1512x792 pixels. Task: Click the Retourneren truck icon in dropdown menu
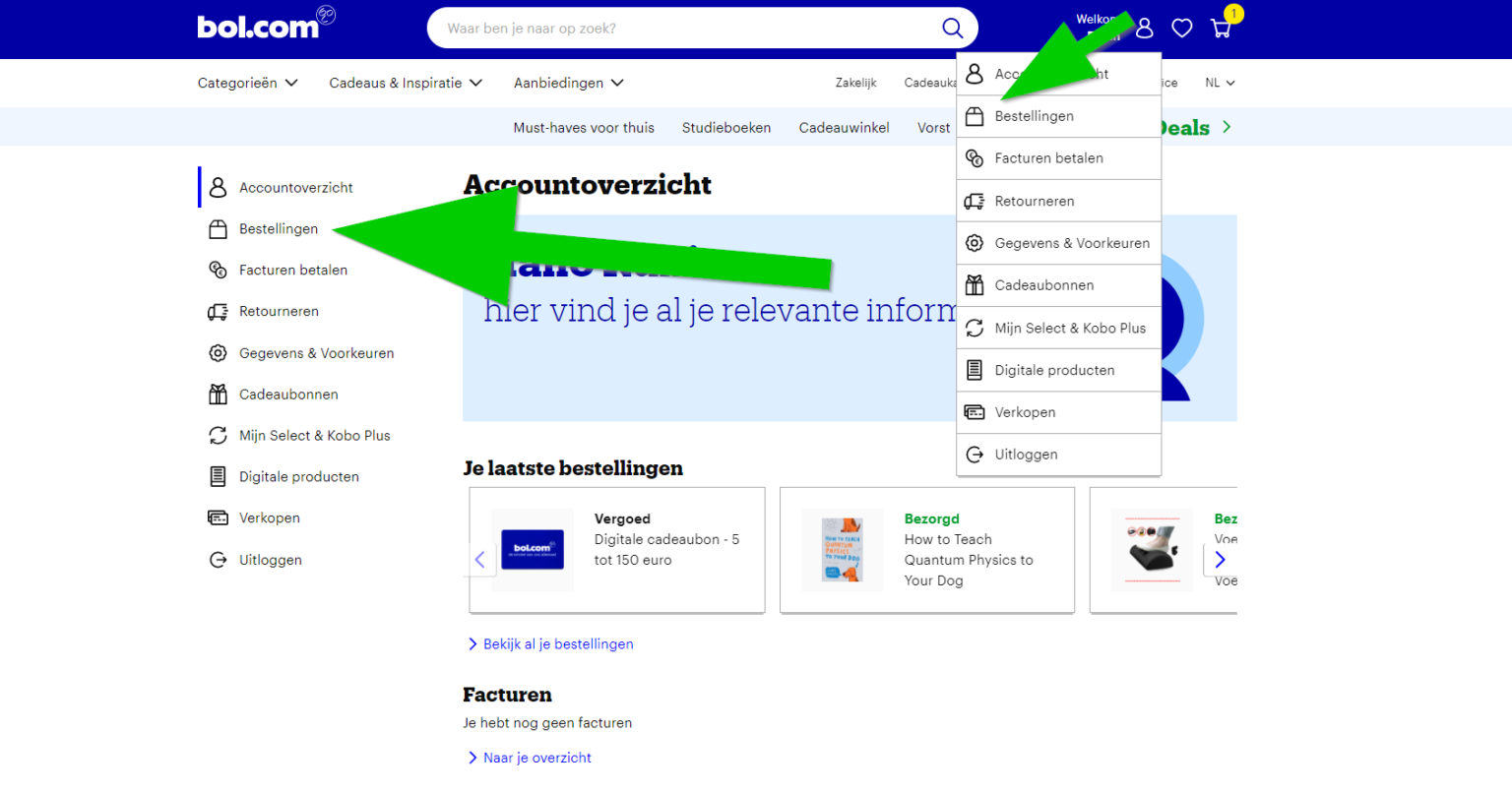click(x=975, y=201)
